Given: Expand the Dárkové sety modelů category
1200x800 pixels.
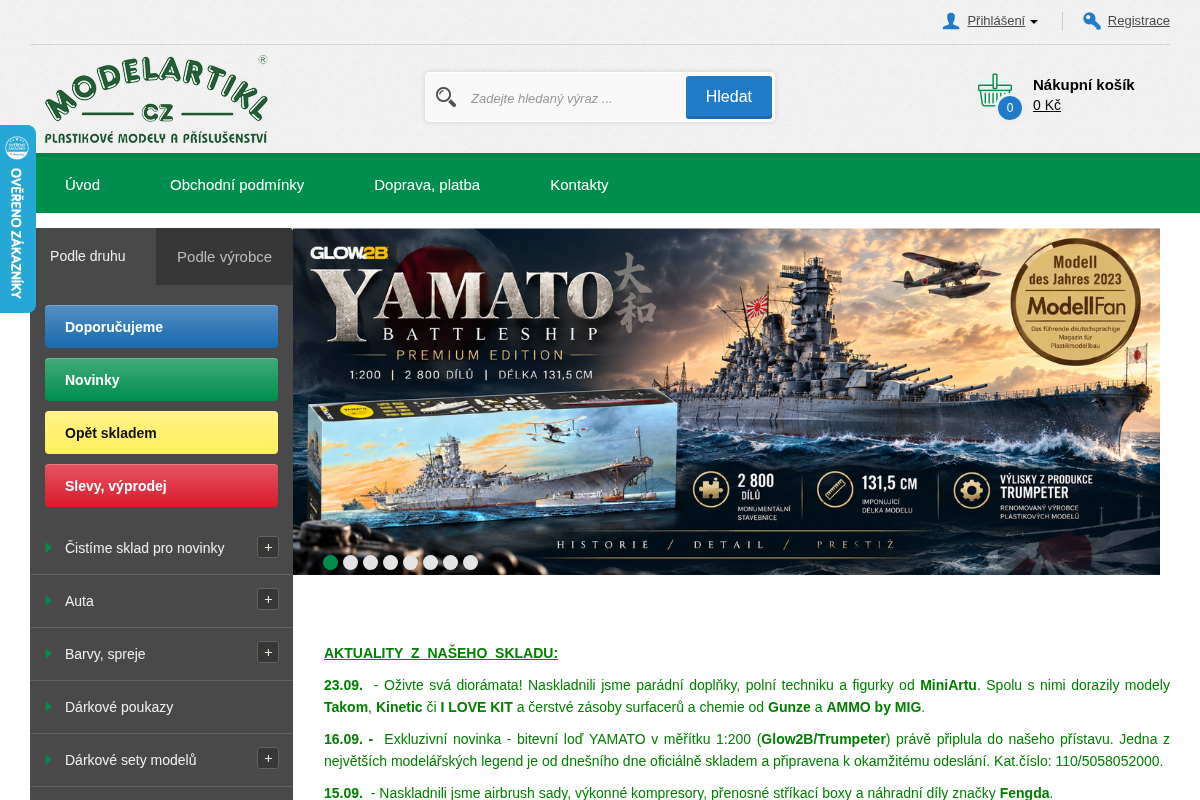Looking at the screenshot, I should coord(268,758).
